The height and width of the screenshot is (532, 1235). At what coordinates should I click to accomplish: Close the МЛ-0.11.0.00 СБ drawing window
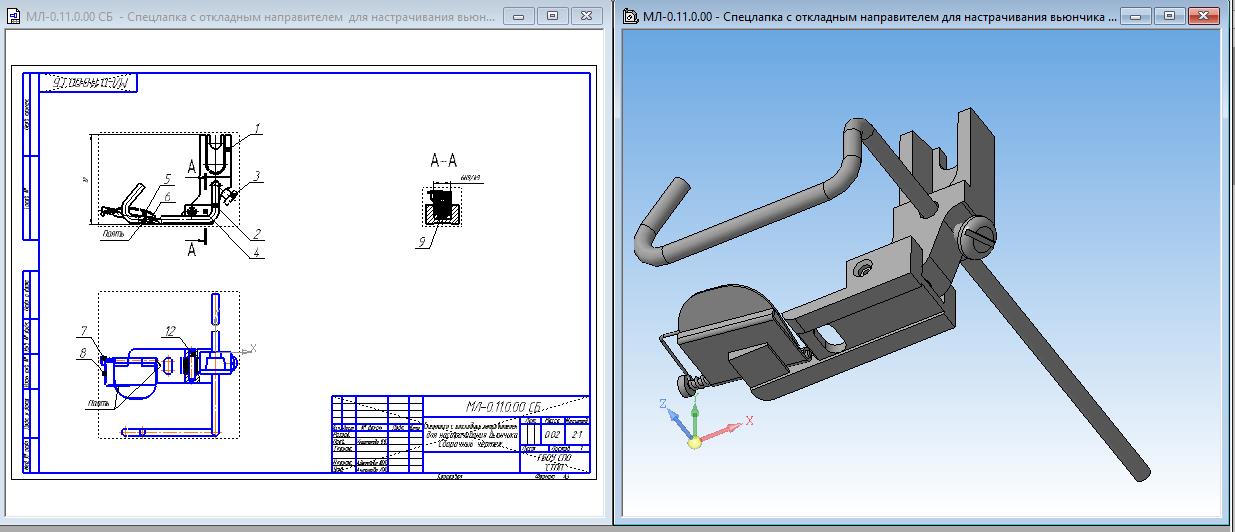[586, 16]
